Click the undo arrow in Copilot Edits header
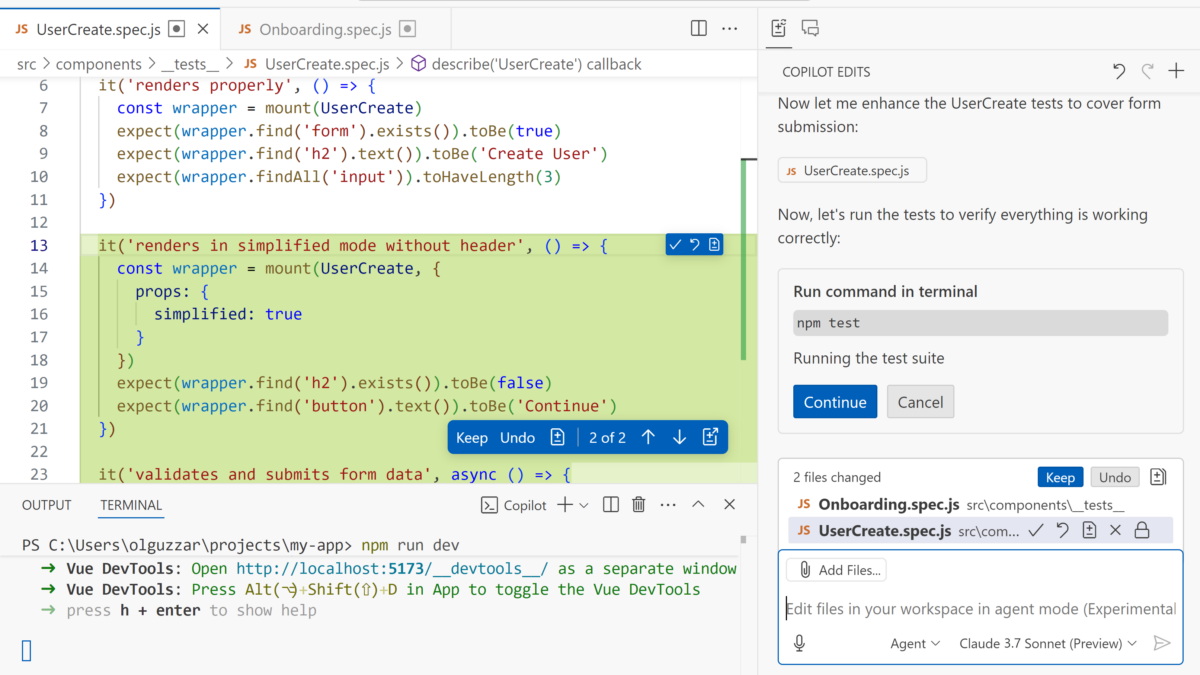 tap(1119, 71)
